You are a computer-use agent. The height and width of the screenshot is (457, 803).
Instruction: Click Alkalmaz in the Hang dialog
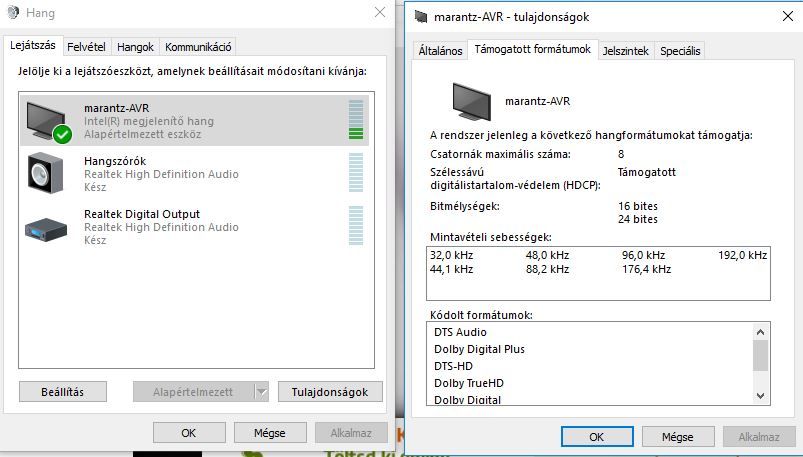pyautogui.click(x=351, y=433)
